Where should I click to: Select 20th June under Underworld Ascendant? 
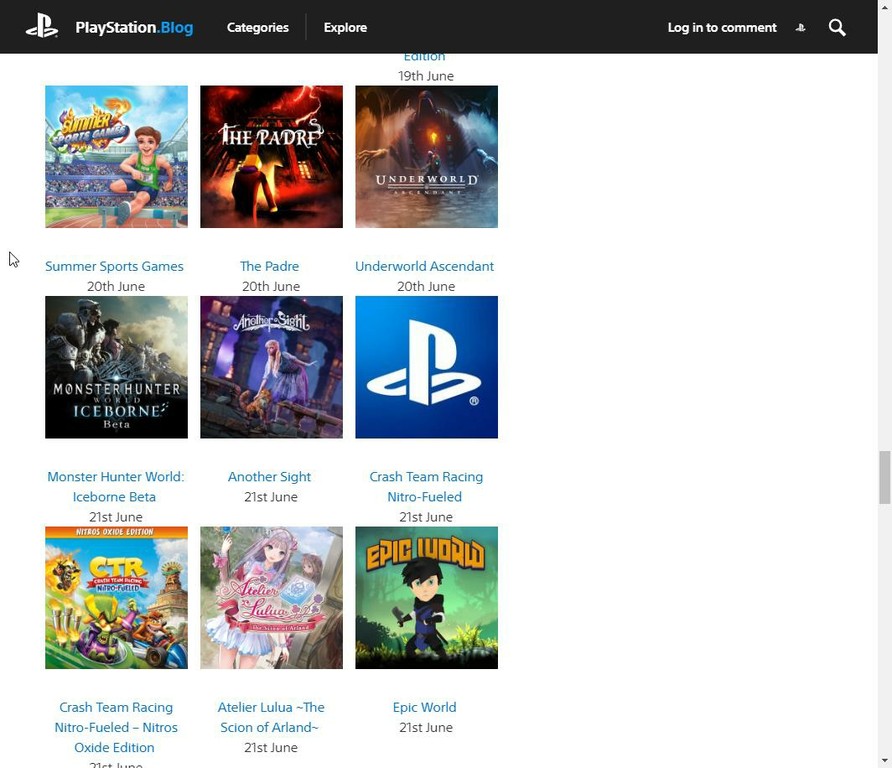coord(426,287)
